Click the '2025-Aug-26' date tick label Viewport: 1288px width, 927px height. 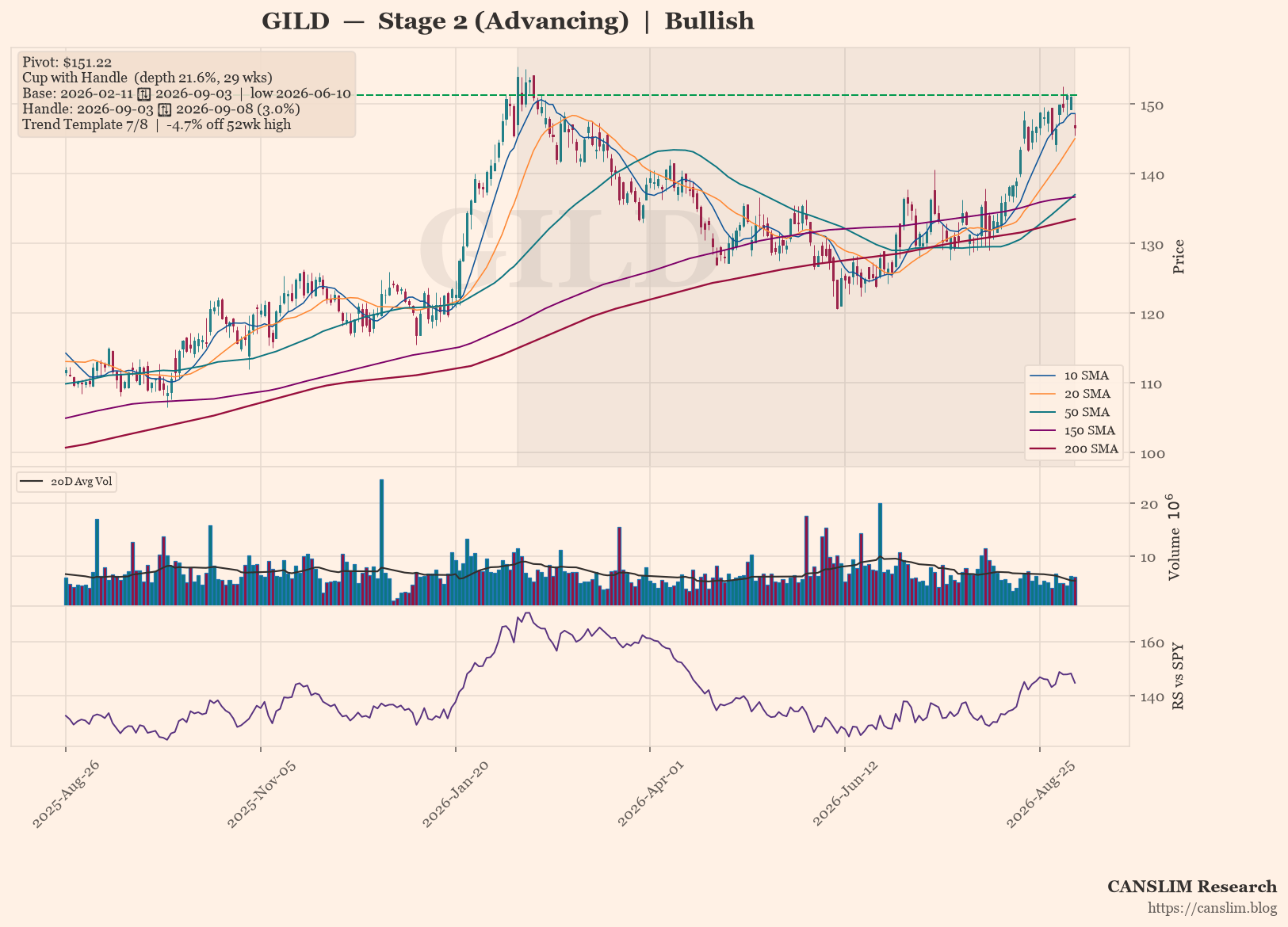pos(66,795)
